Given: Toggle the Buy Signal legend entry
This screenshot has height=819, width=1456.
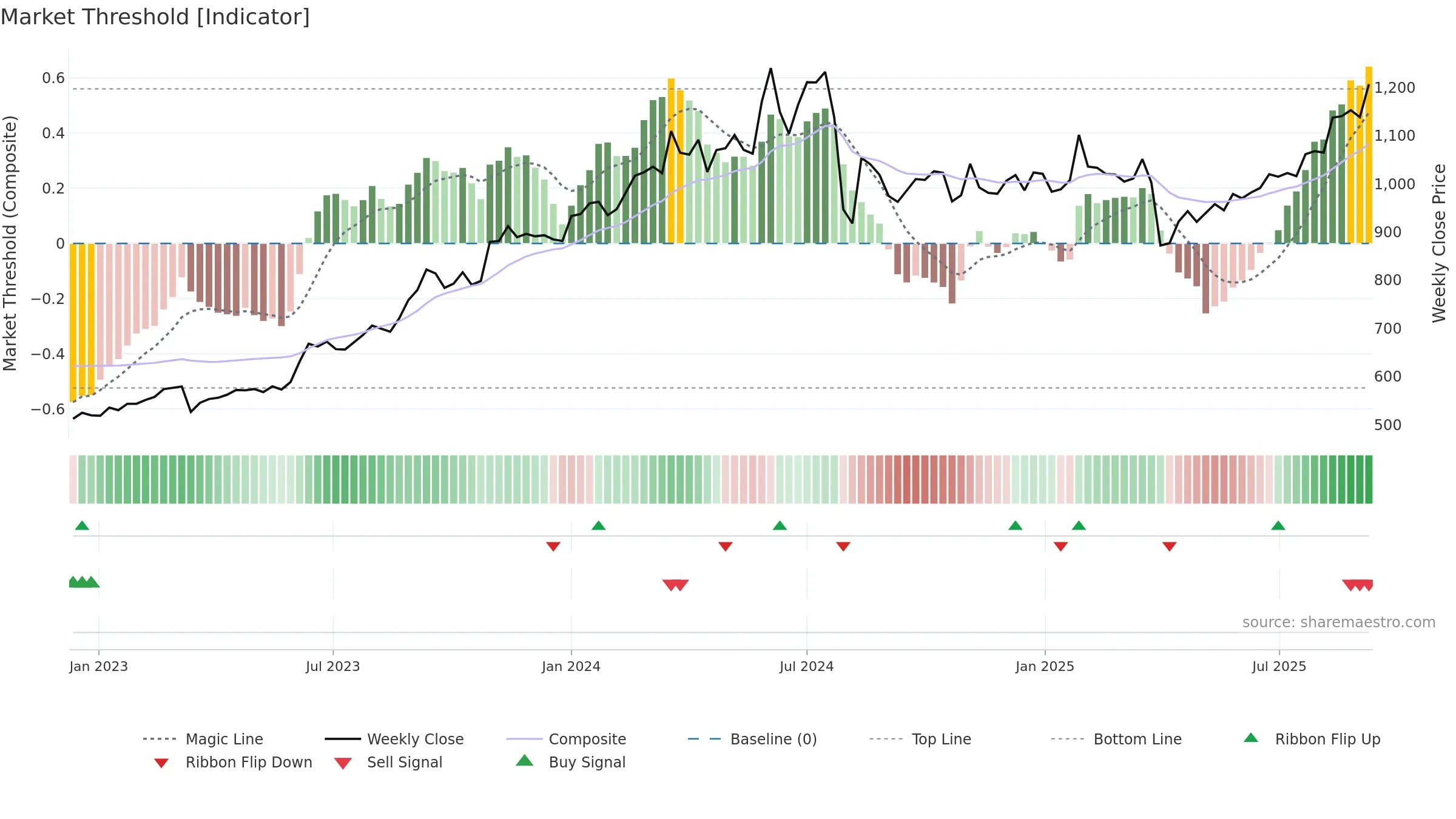Looking at the screenshot, I should pyautogui.click(x=570, y=762).
